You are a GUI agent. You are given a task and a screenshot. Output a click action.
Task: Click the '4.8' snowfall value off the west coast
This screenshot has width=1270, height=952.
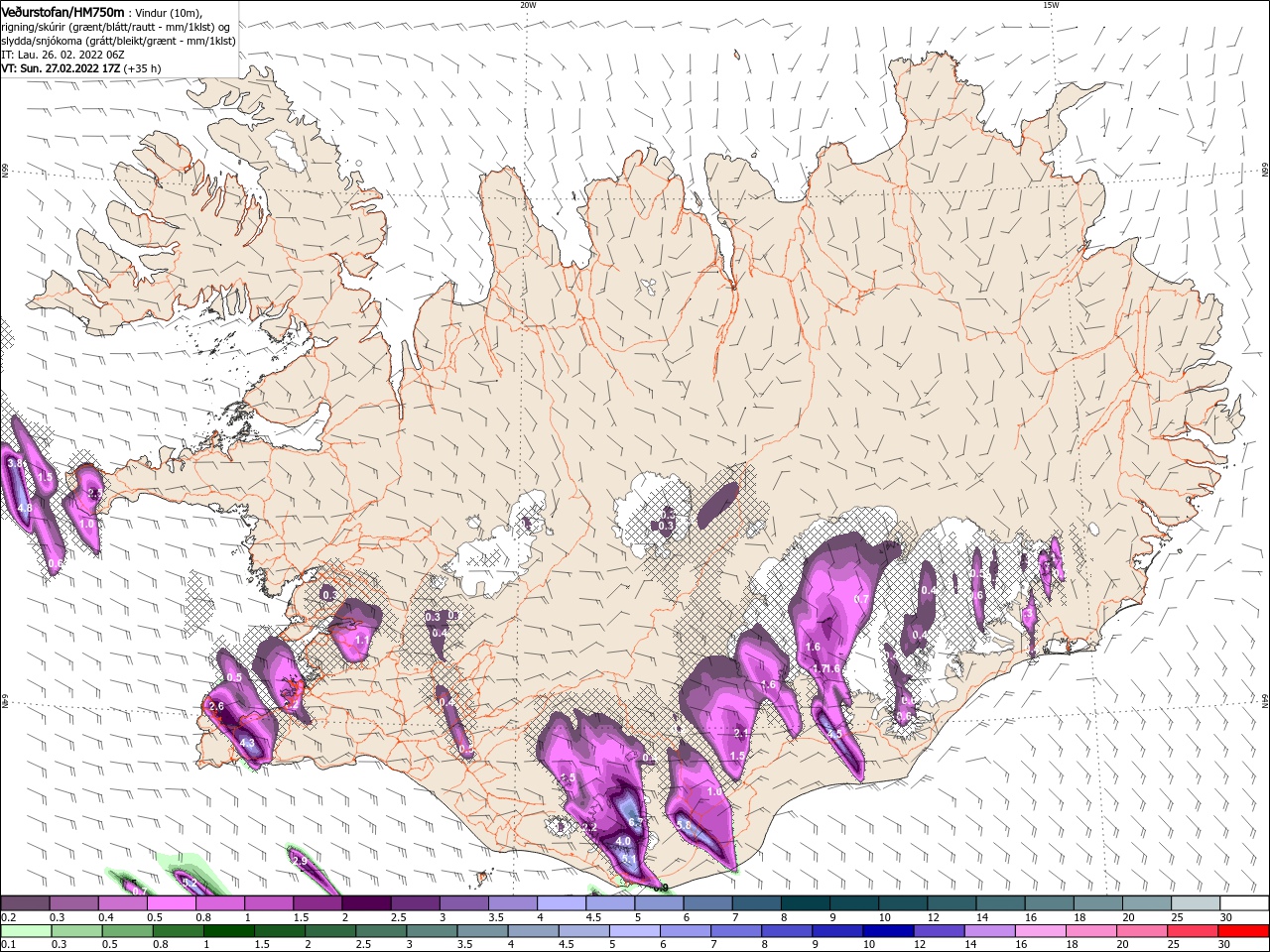pyautogui.click(x=25, y=508)
